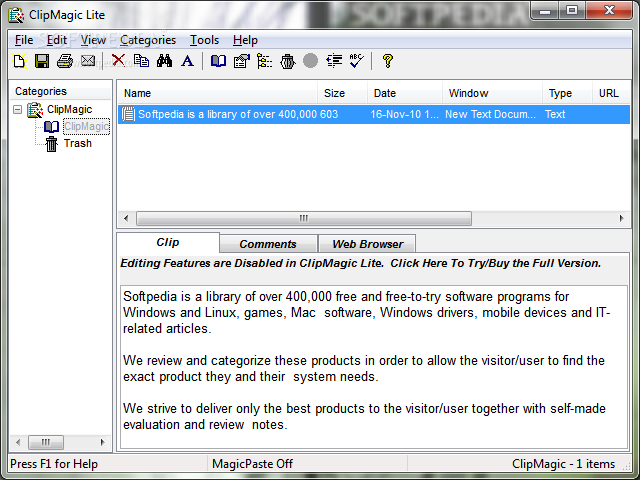Click the category tree structure icon

point(264,61)
